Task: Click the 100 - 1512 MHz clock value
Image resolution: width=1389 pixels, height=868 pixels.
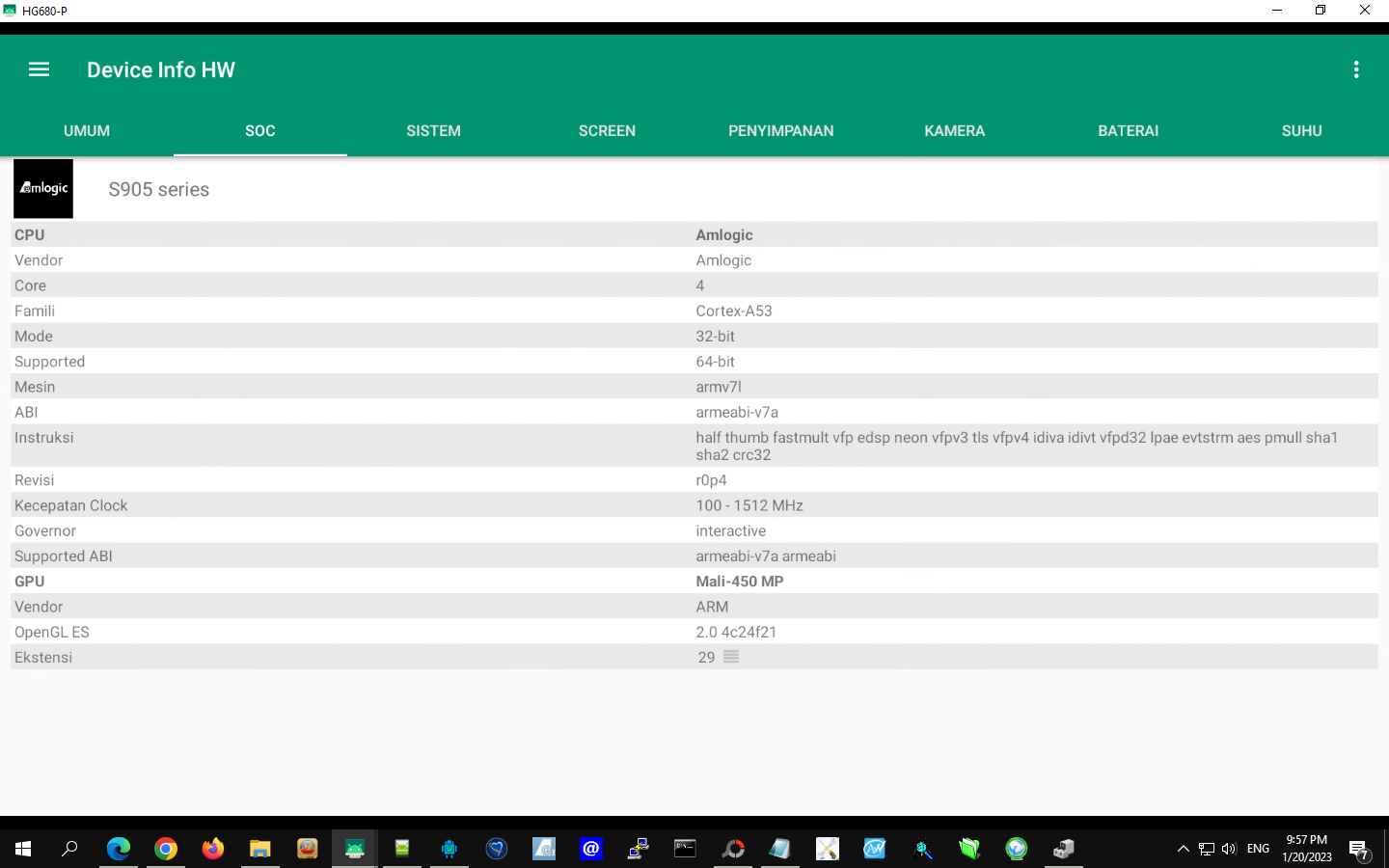Action: tap(749, 505)
